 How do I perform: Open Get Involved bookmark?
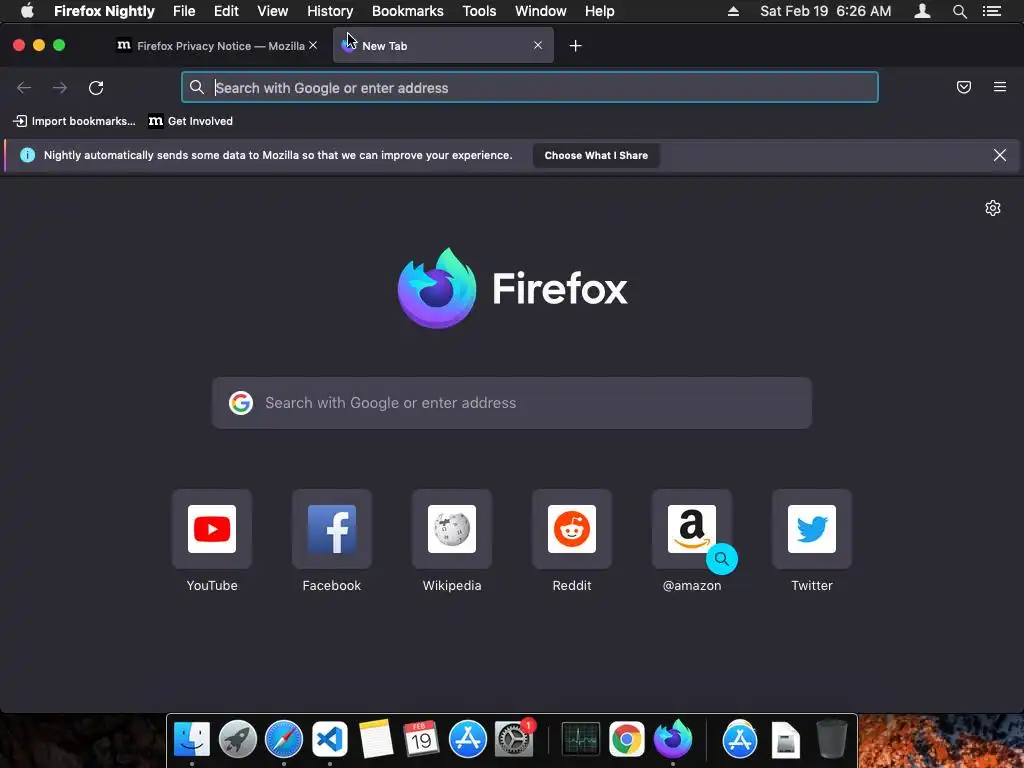(191, 121)
